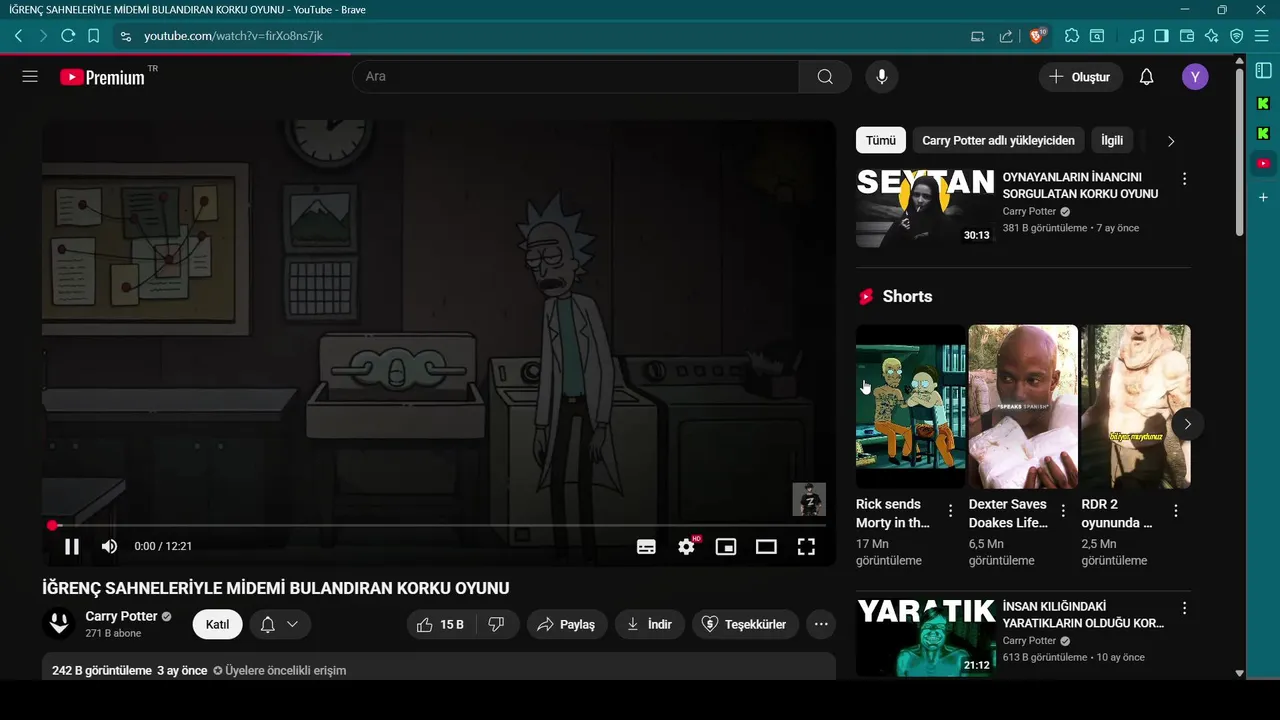Join the channel with Katıl
Viewport: 1280px width, 720px height.
(x=217, y=624)
